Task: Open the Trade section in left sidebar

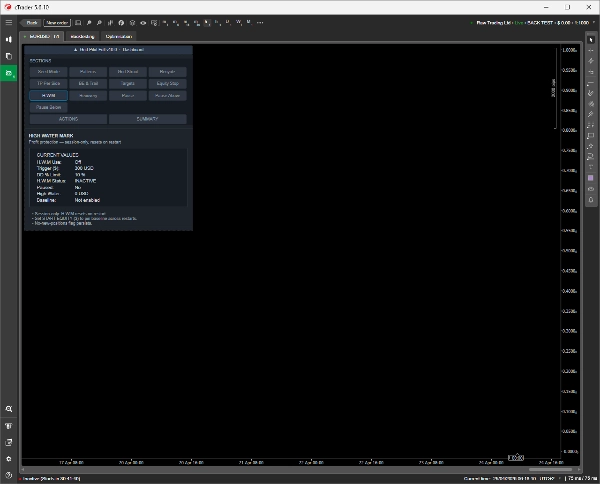Action: (x=8, y=39)
